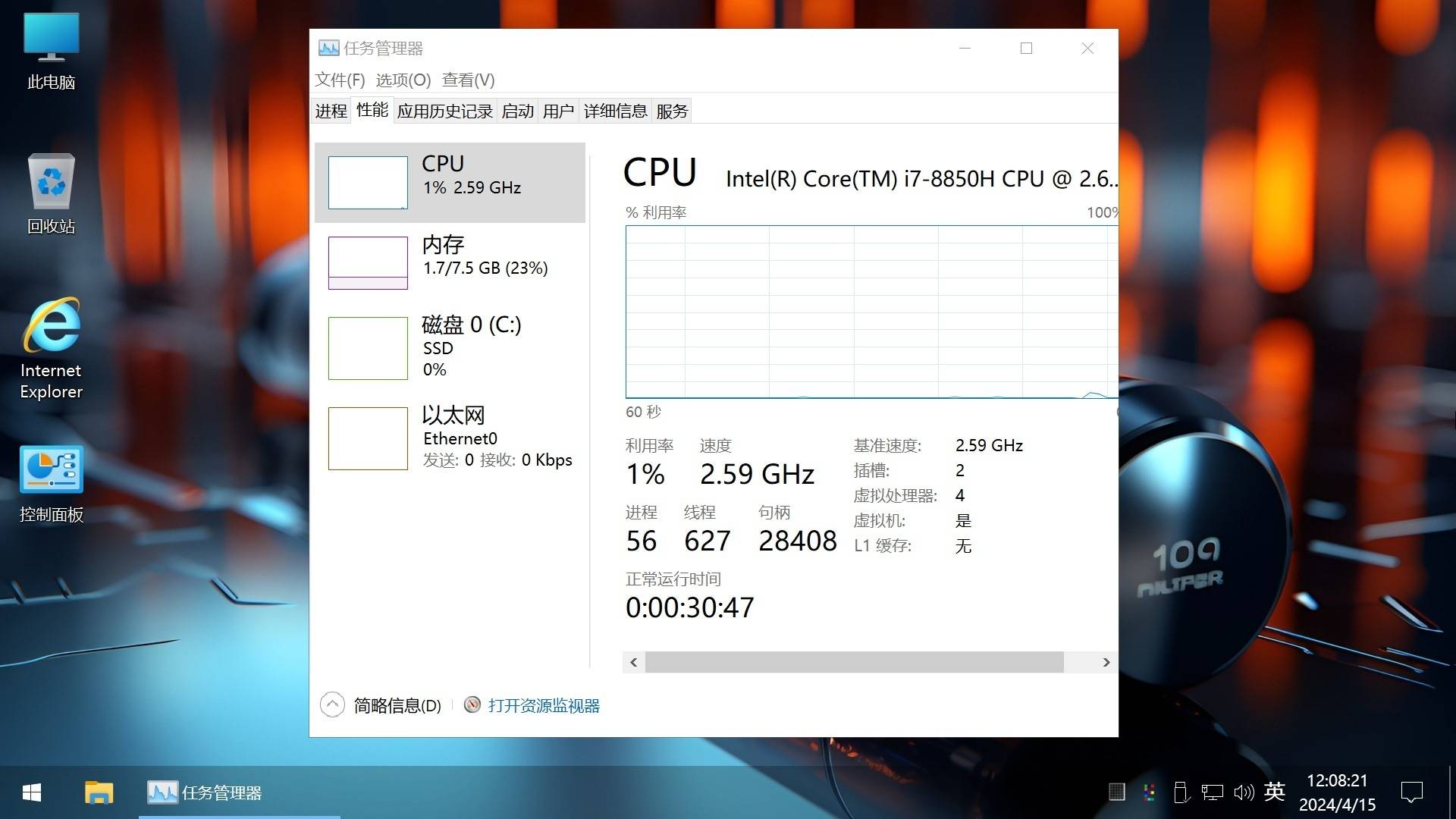Open the Windows Start menu
This screenshot has height=819, width=1456.
(32, 793)
